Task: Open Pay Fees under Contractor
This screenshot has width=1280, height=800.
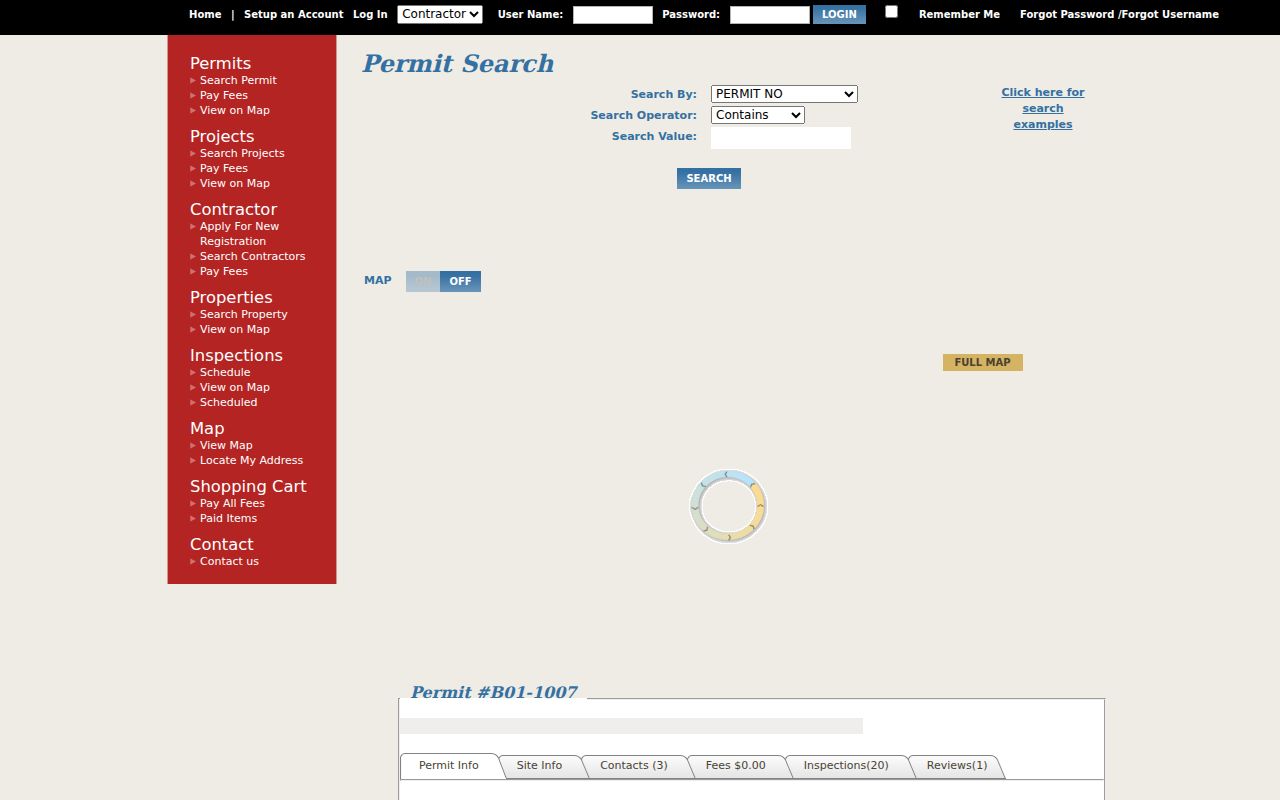Action: [x=224, y=271]
